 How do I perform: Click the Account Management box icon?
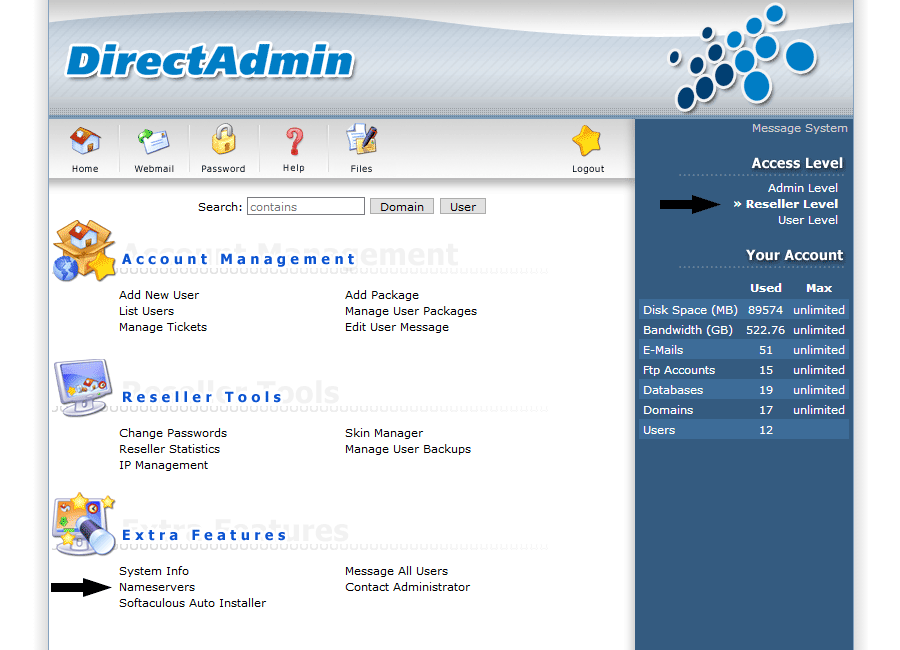point(85,250)
